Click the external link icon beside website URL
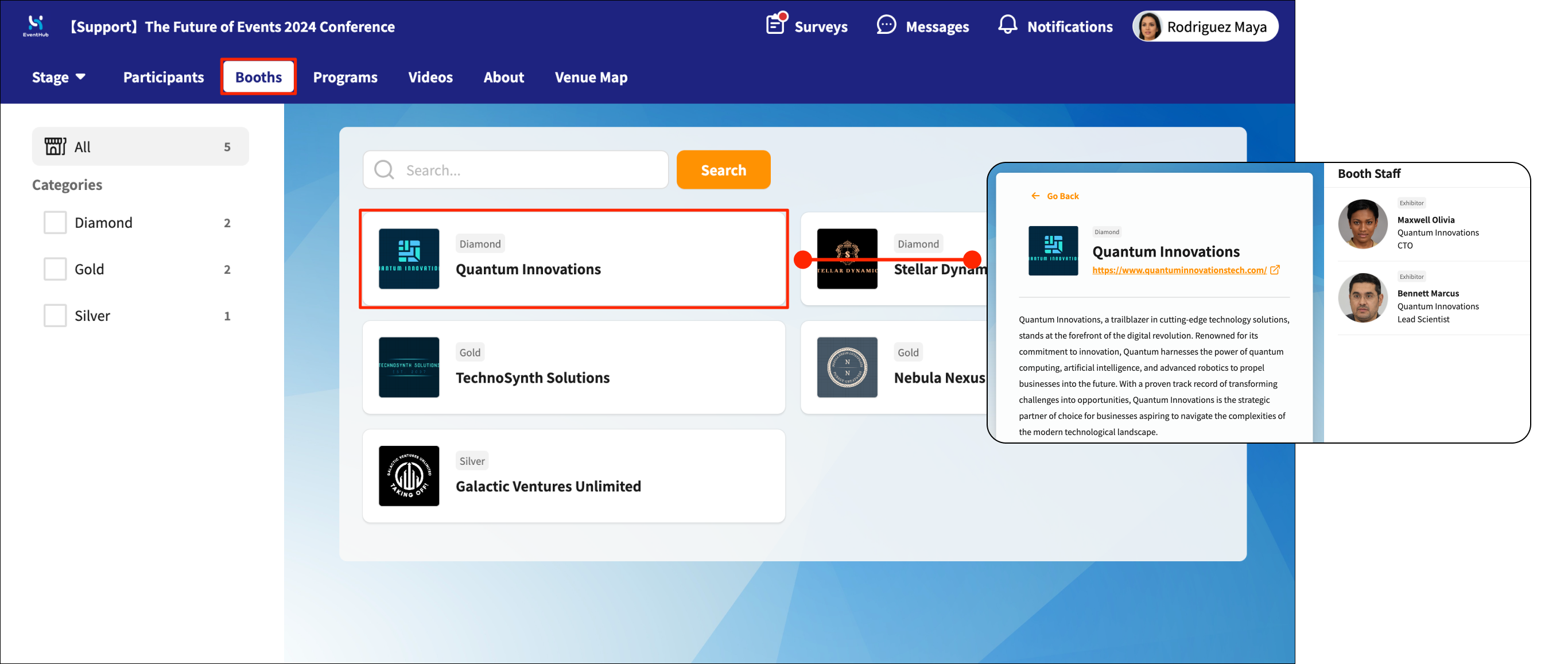Screen dimensions: 1568x664 pyautogui.click(x=1275, y=270)
